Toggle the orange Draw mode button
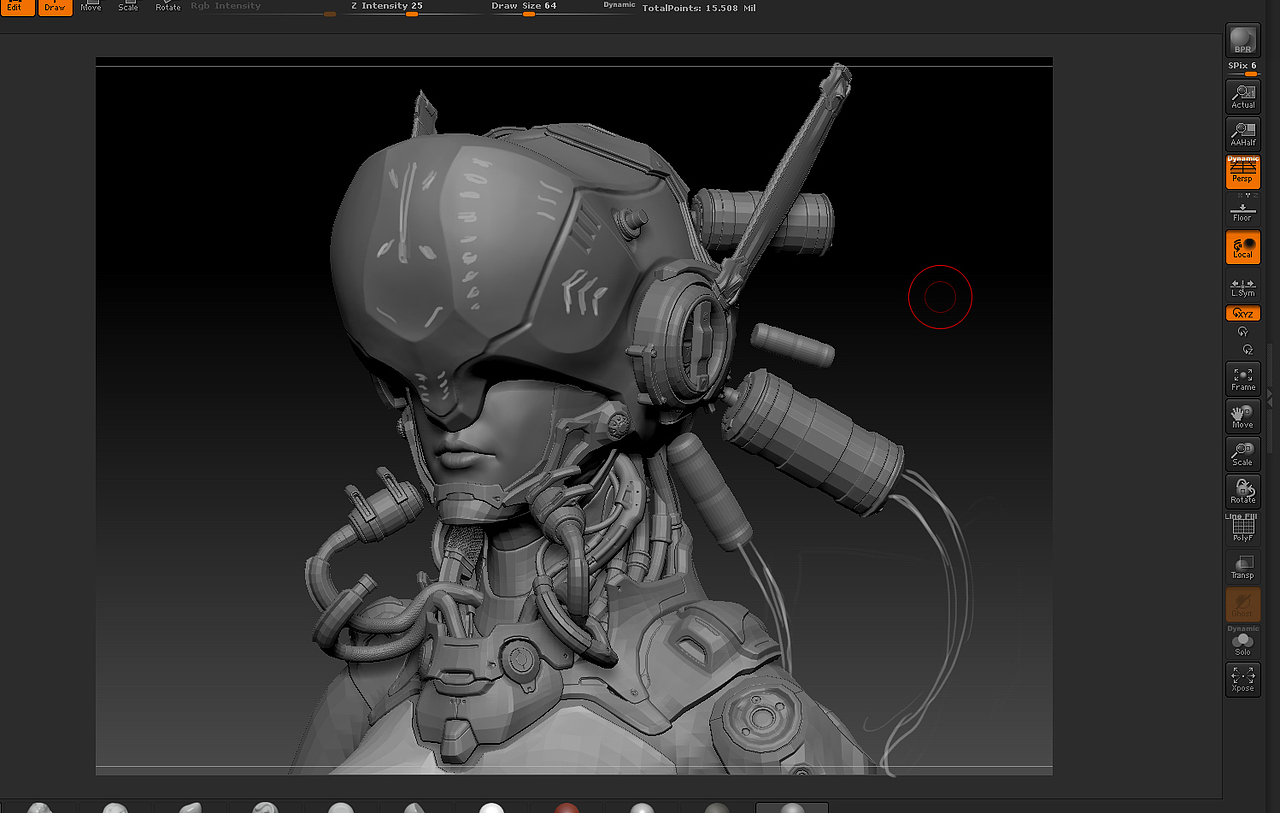This screenshot has width=1280, height=813. pos(54,6)
